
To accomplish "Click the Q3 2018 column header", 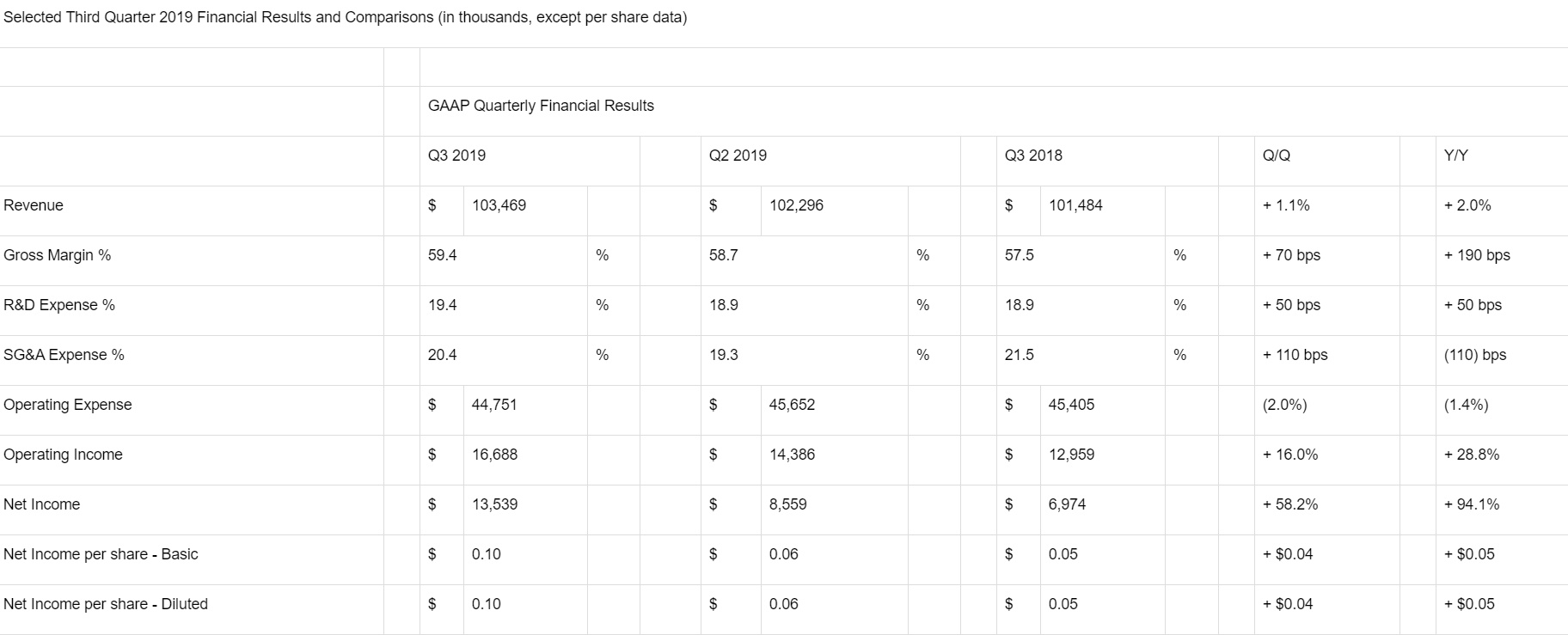I will [1033, 156].
